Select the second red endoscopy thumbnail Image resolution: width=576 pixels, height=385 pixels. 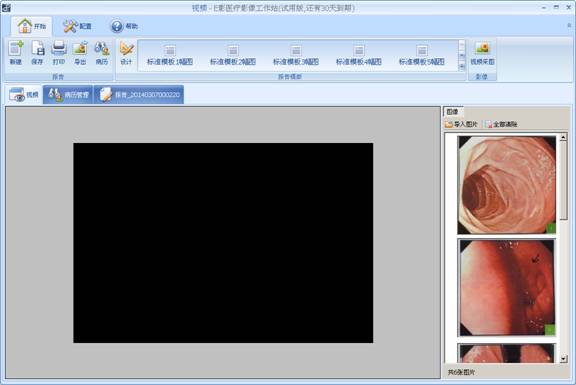[x=507, y=288]
